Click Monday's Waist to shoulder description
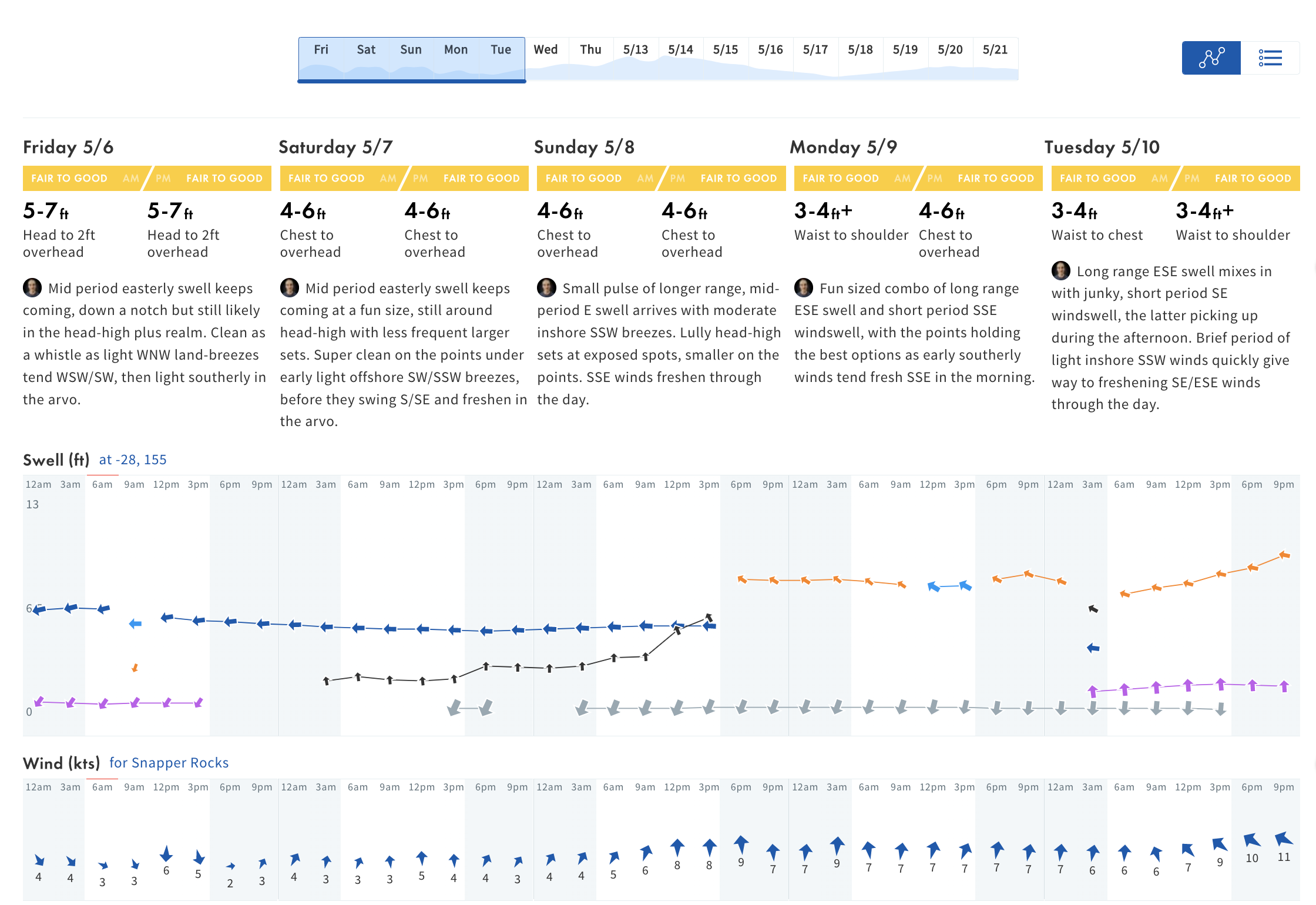Viewport: 1316px width, 905px height. tap(851, 235)
